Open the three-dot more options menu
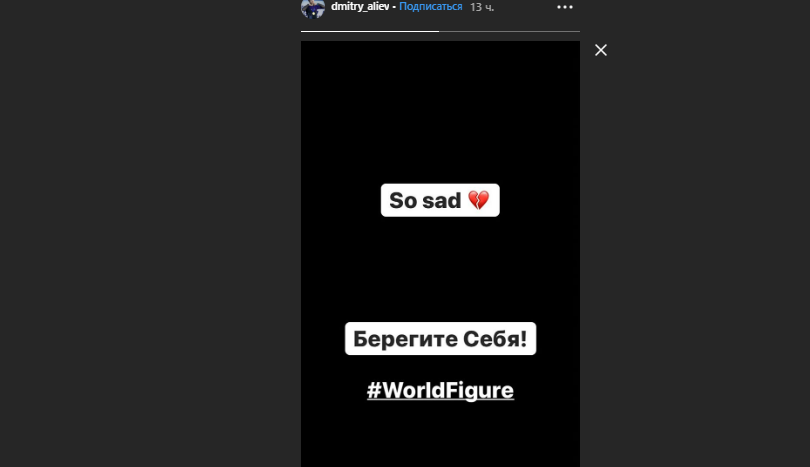The image size is (810, 467). point(565,7)
